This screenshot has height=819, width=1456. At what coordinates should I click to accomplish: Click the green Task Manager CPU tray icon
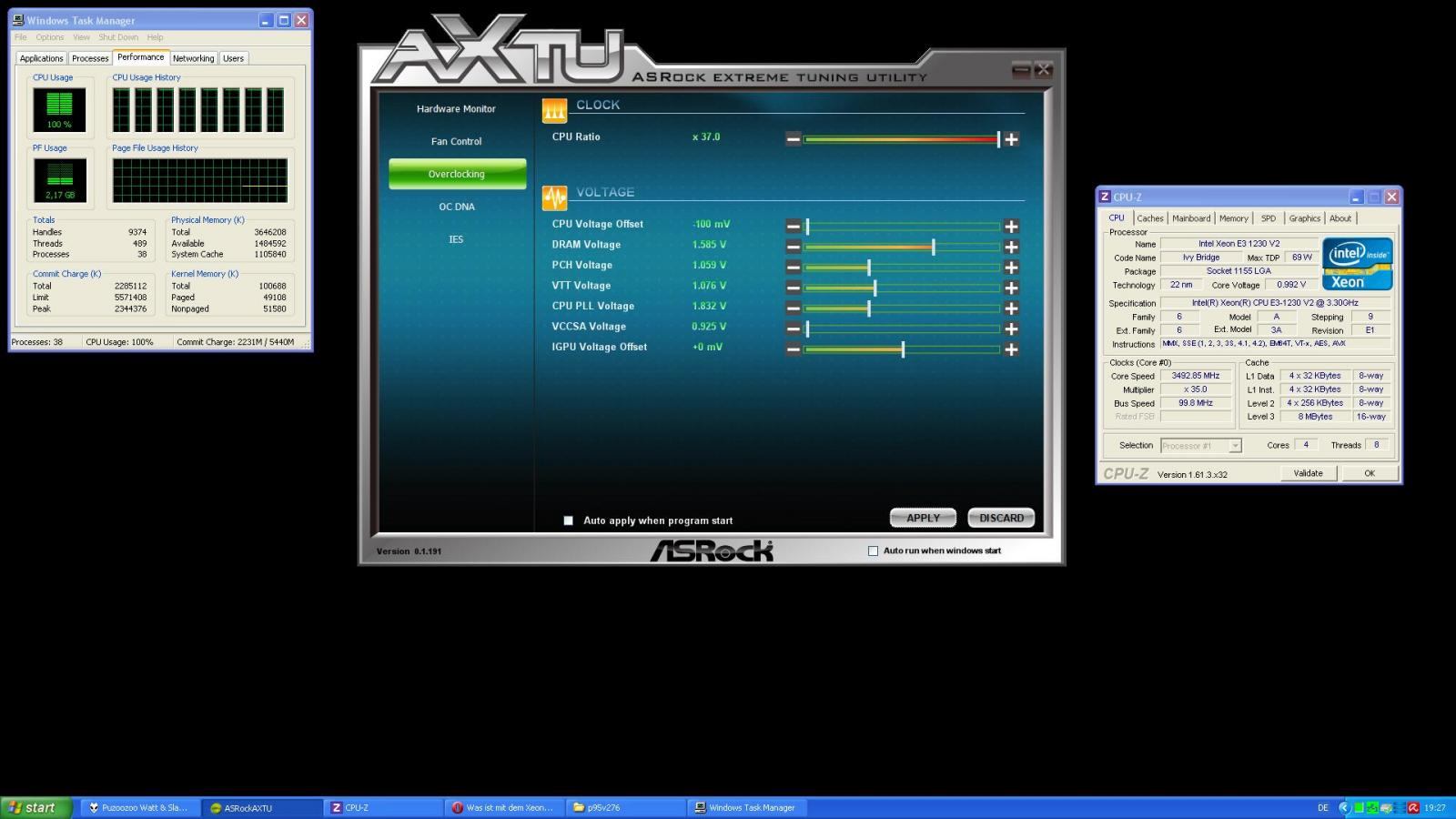tap(1359, 808)
